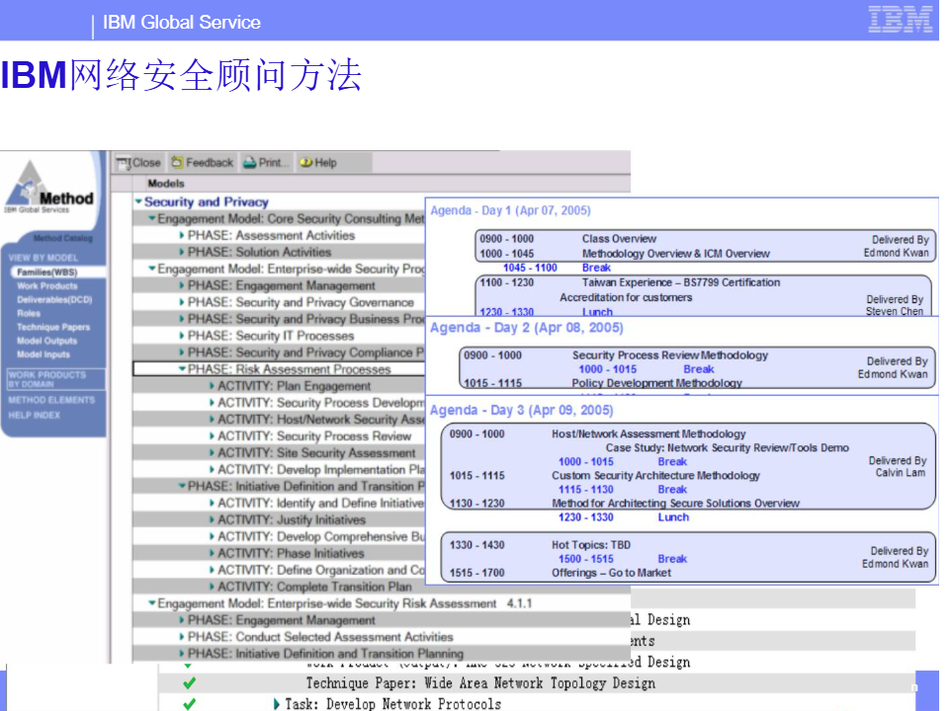The width and height of the screenshot is (950, 711).
Task: Collapse PHASE: Risk Assessment Processes
Action: (181, 369)
